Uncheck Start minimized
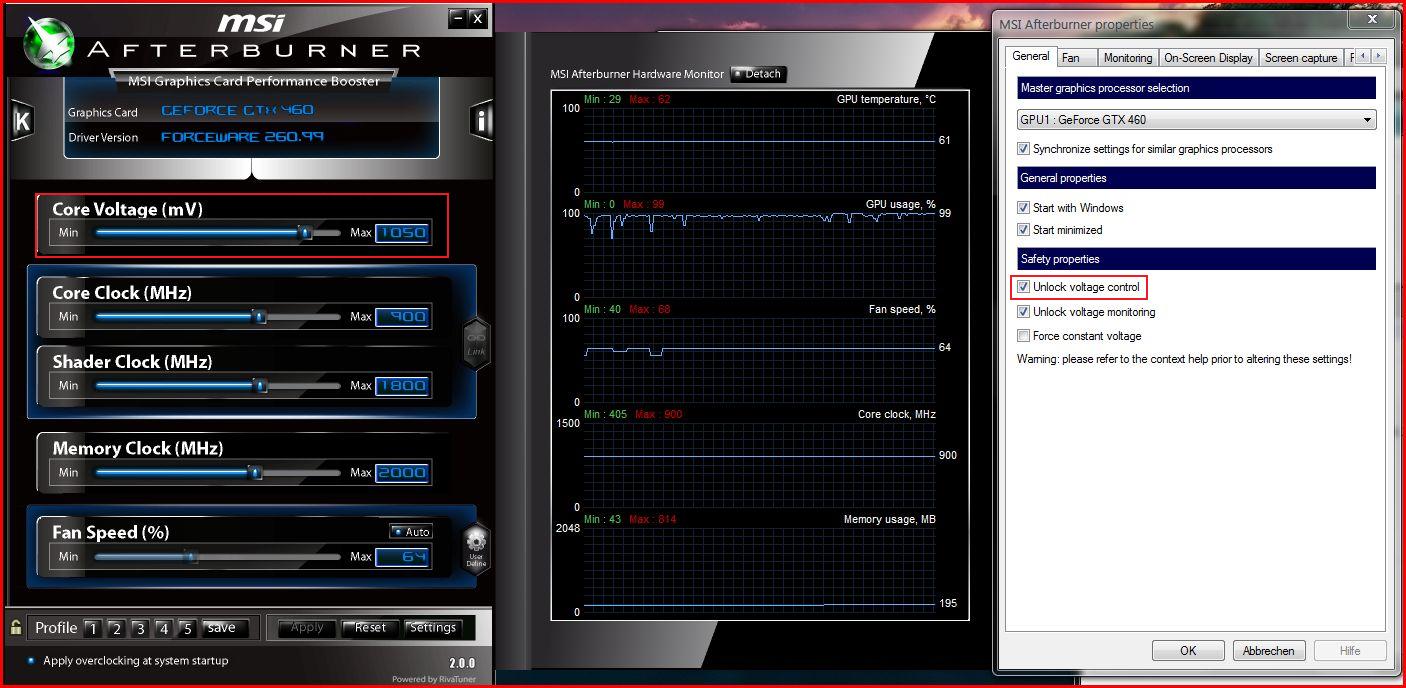 pos(1023,230)
